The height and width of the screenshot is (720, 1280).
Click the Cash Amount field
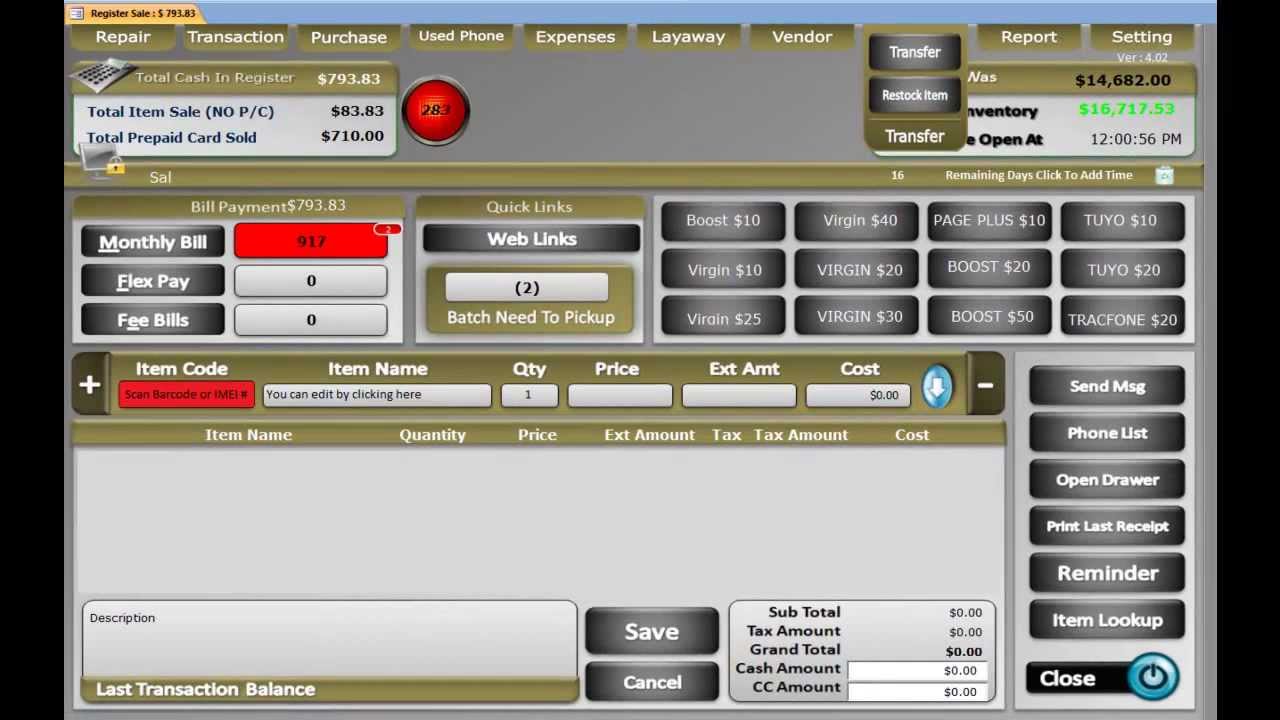pyautogui.click(x=918, y=671)
